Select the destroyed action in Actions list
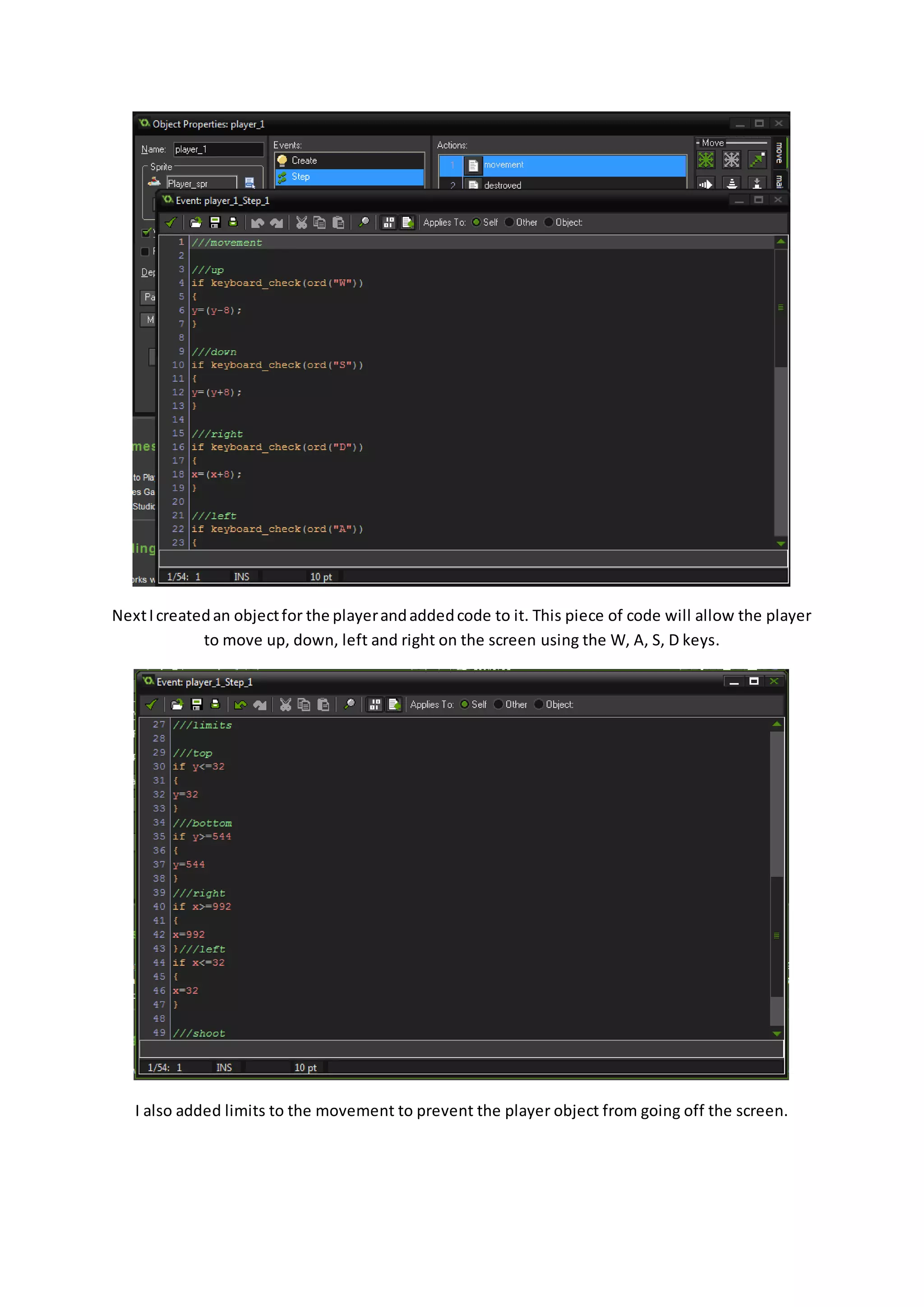 pyautogui.click(x=562, y=185)
